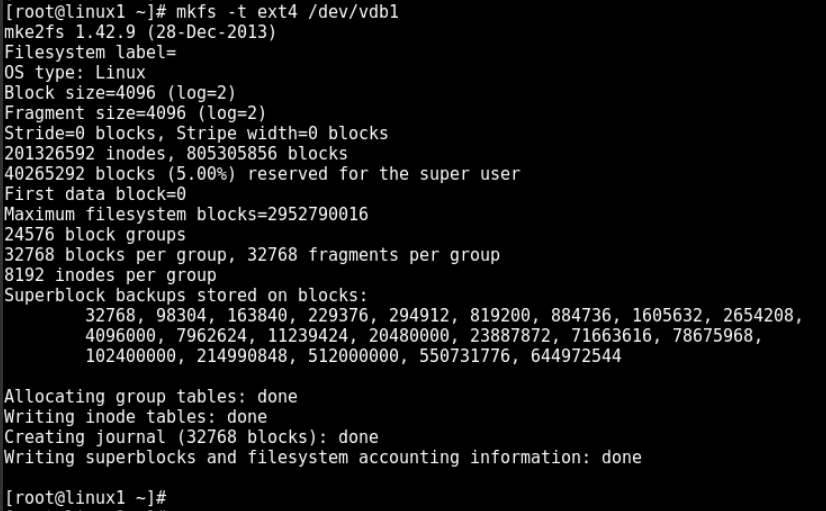Click the 32768 blocks per group line
826x511 pixels.
tap(252, 255)
